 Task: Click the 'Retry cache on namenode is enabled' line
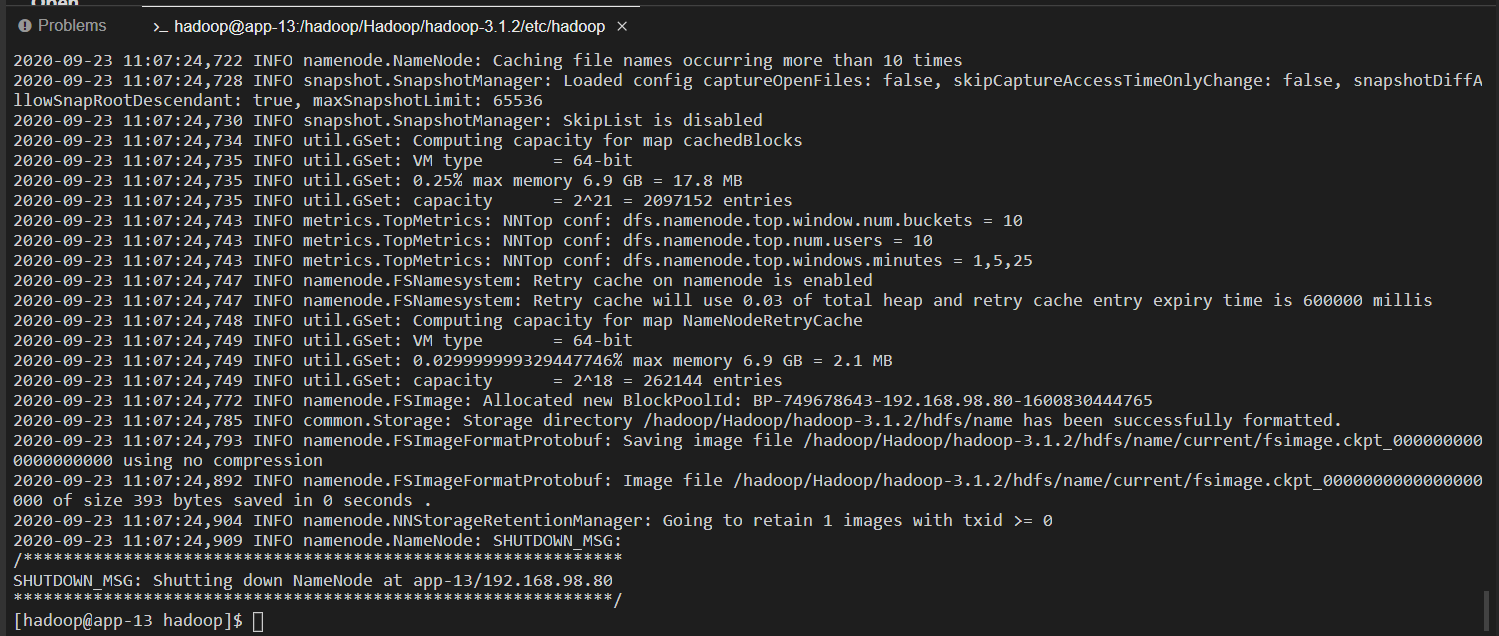coord(443,280)
